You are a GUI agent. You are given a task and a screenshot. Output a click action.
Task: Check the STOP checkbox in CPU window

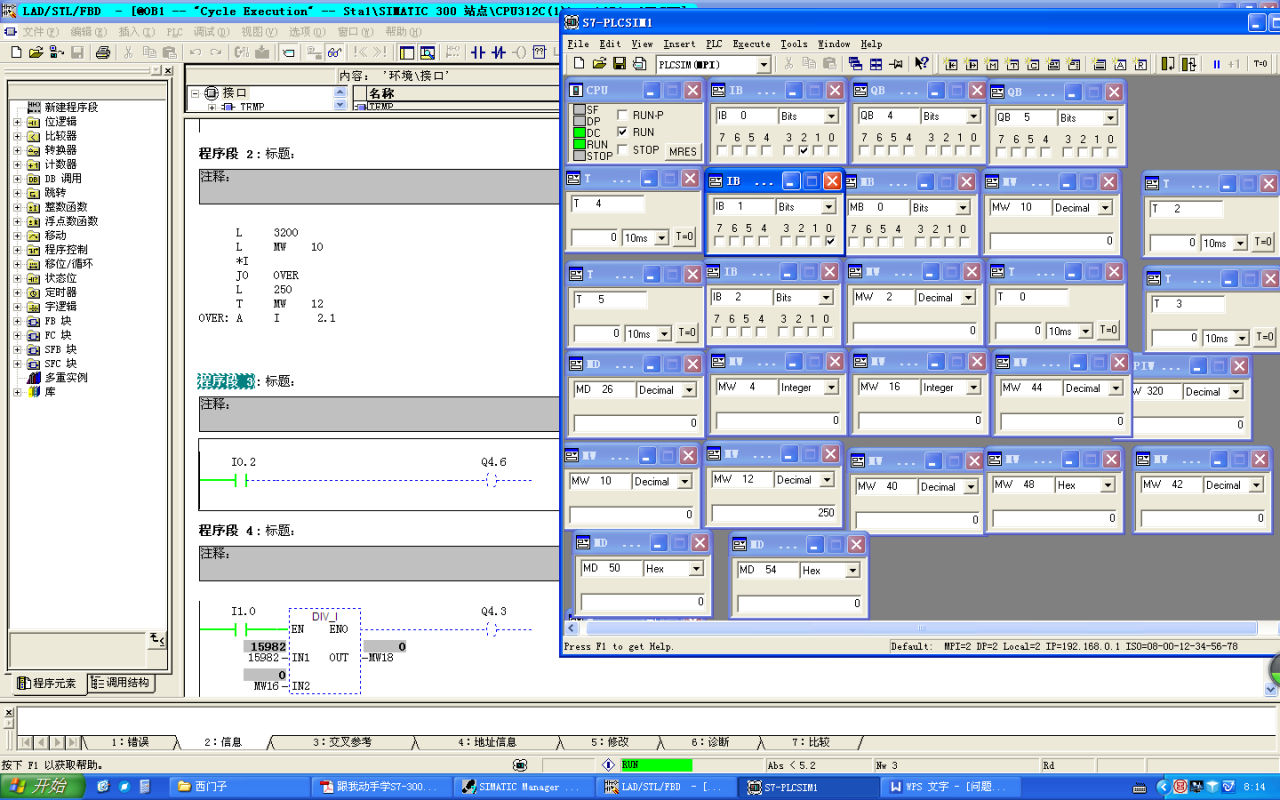coord(623,150)
